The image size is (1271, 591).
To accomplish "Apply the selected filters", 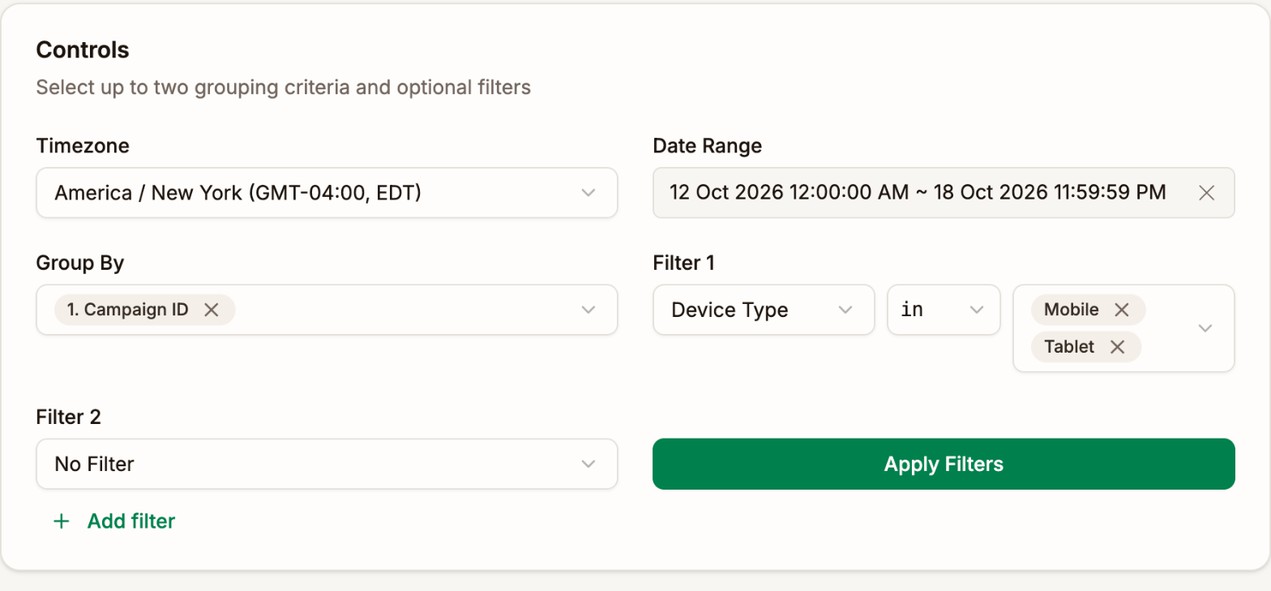I will [944, 464].
